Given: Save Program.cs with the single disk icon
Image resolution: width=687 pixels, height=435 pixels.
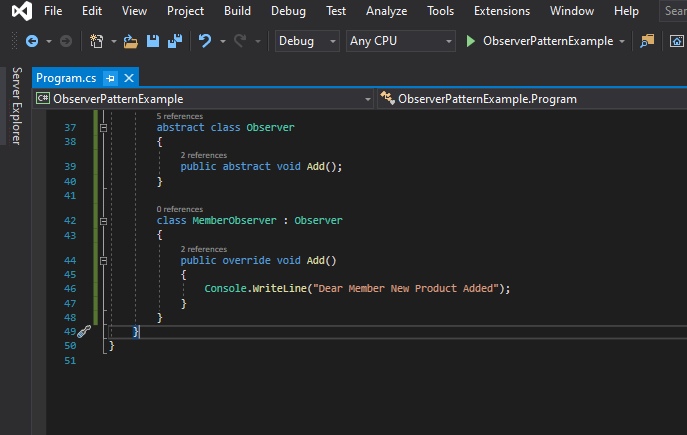Looking at the screenshot, I should click(x=153, y=41).
